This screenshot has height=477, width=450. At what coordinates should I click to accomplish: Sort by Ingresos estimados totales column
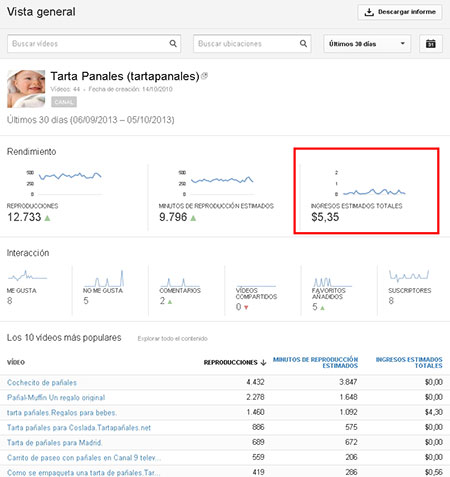click(x=409, y=362)
